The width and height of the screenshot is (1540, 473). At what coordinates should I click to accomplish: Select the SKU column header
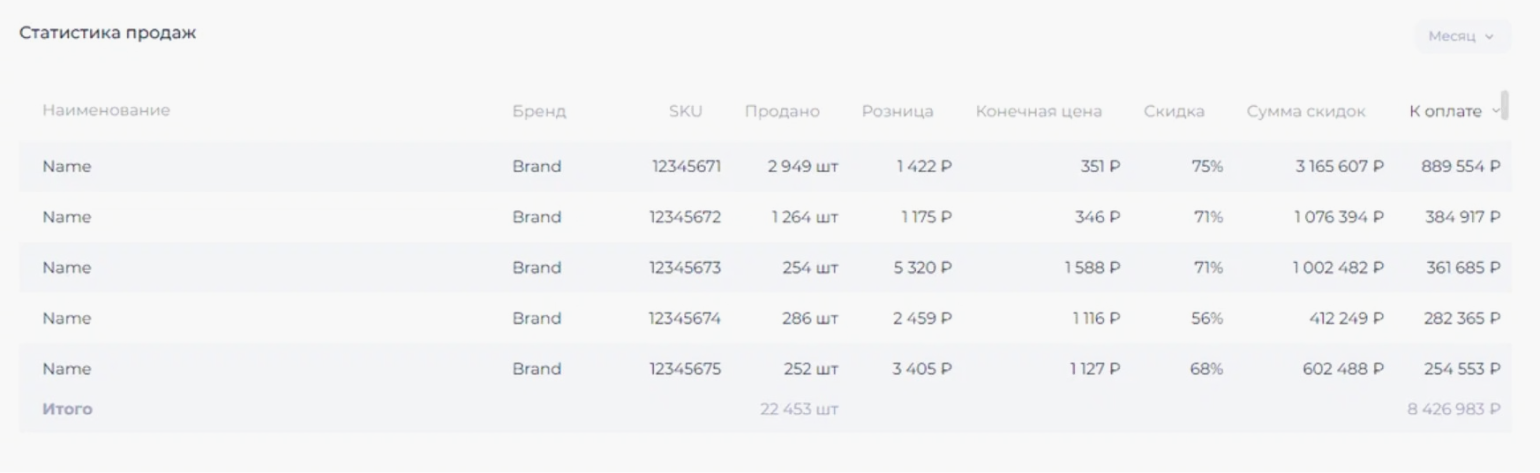click(x=686, y=111)
